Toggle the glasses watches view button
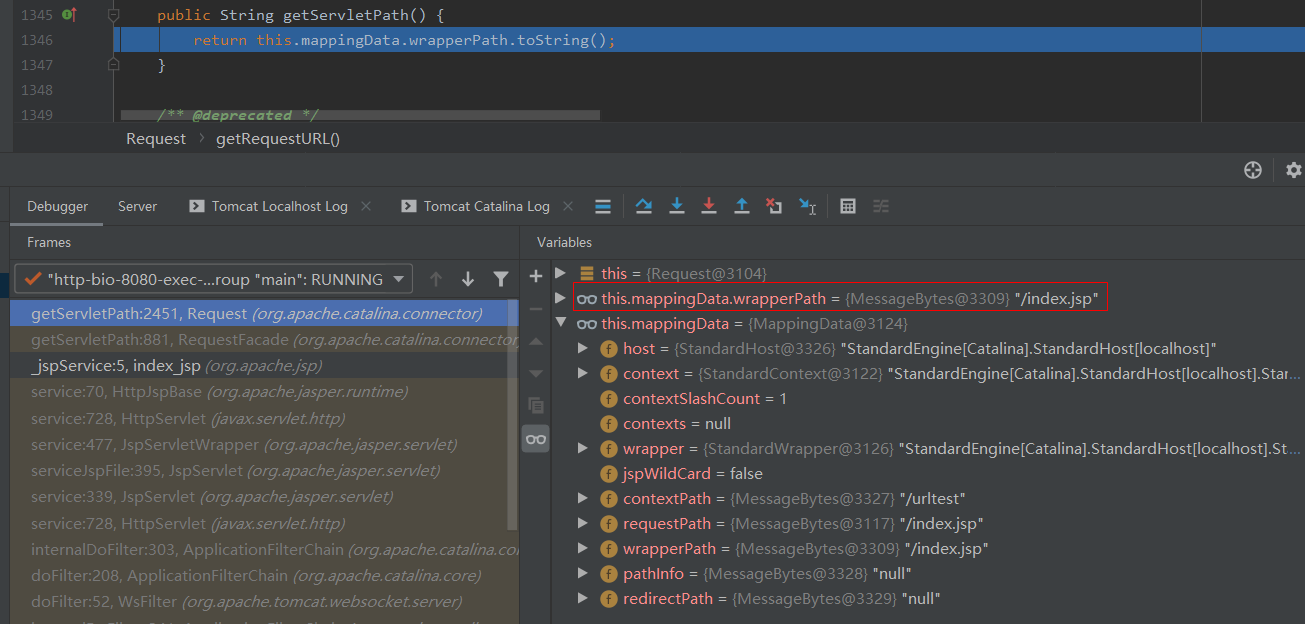Image resolution: width=1305 pixels, height=624 pixels. 536,439
